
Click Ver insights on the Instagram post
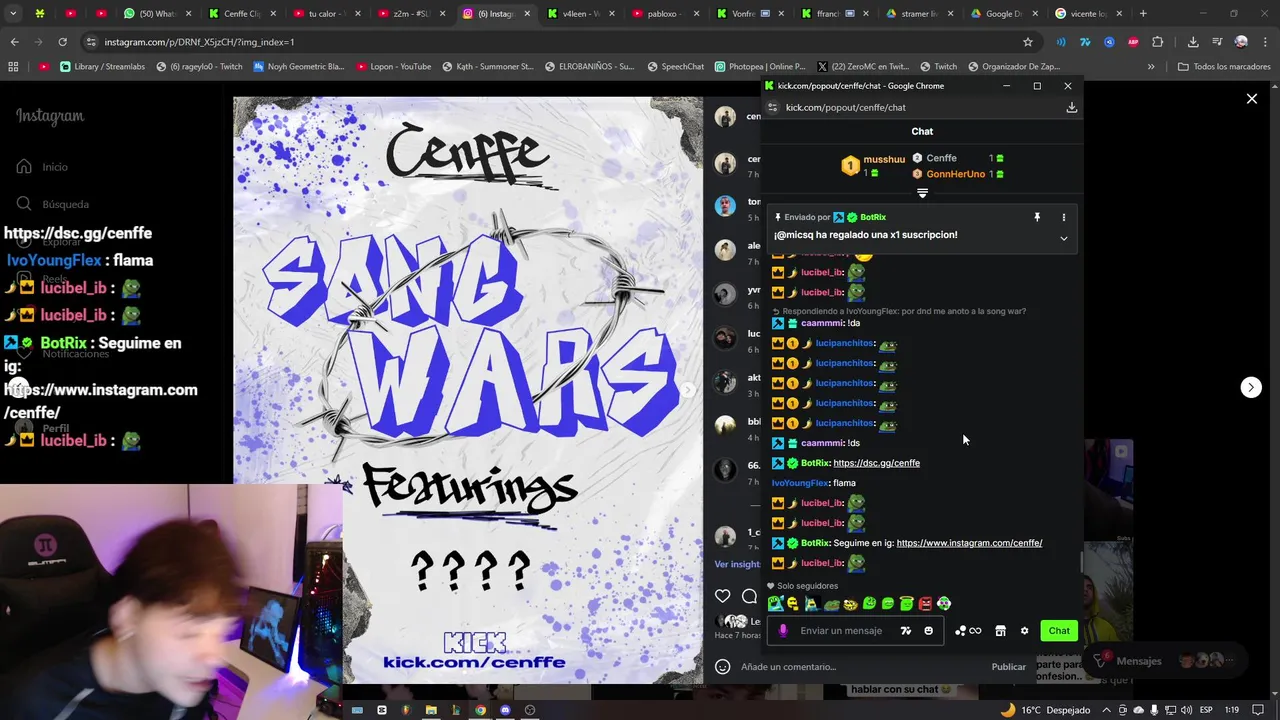737,564
